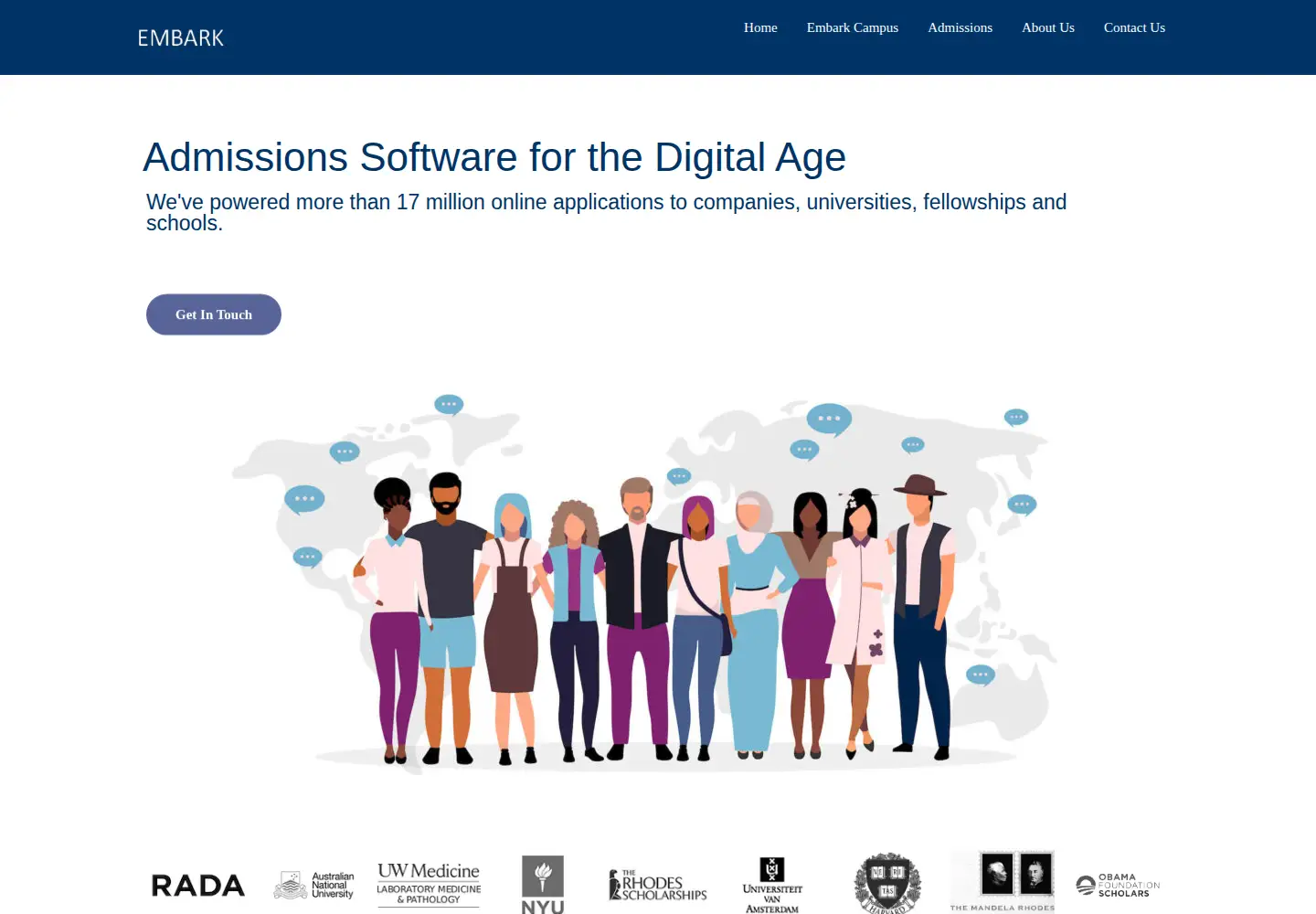Viewport: 1316px width, 914px height.
Task: Click the diverse people world map illustration
Action: click(x=643, y=583)
